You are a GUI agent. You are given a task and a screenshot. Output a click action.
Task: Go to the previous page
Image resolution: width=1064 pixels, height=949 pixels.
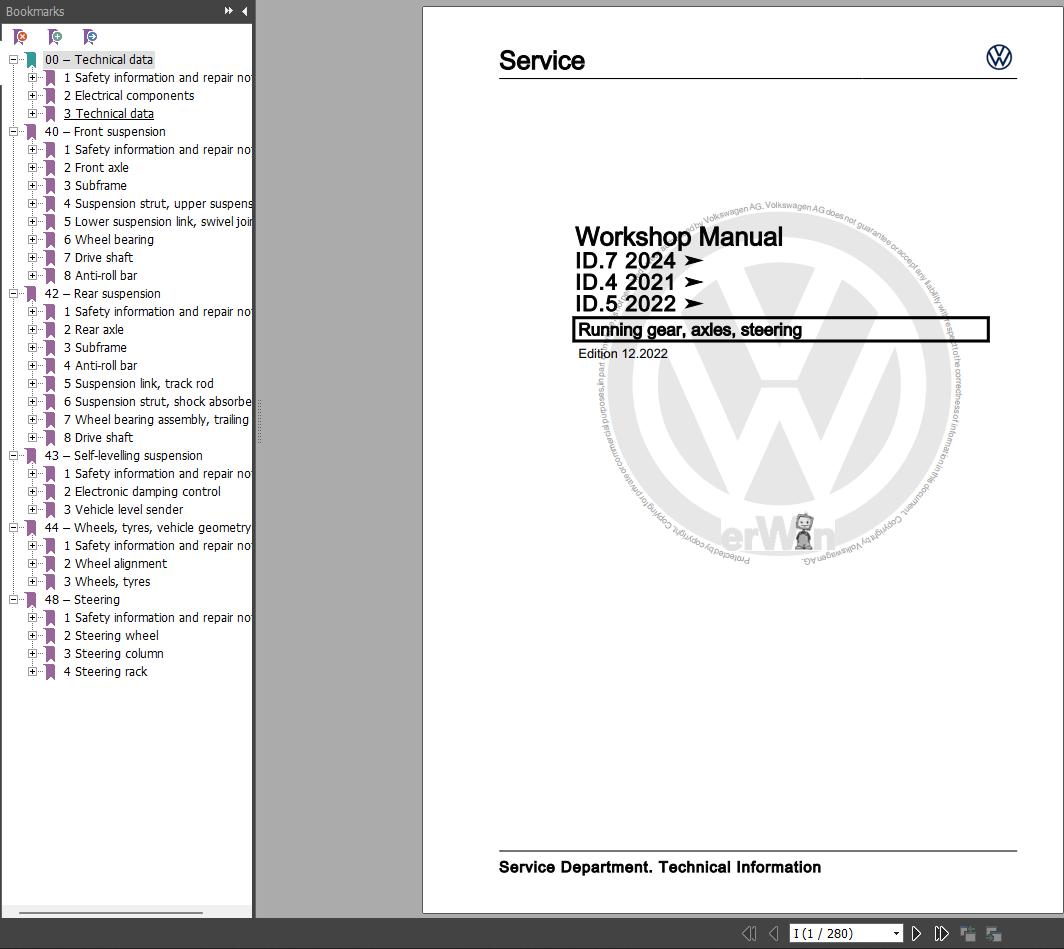[x=774, y=933]
